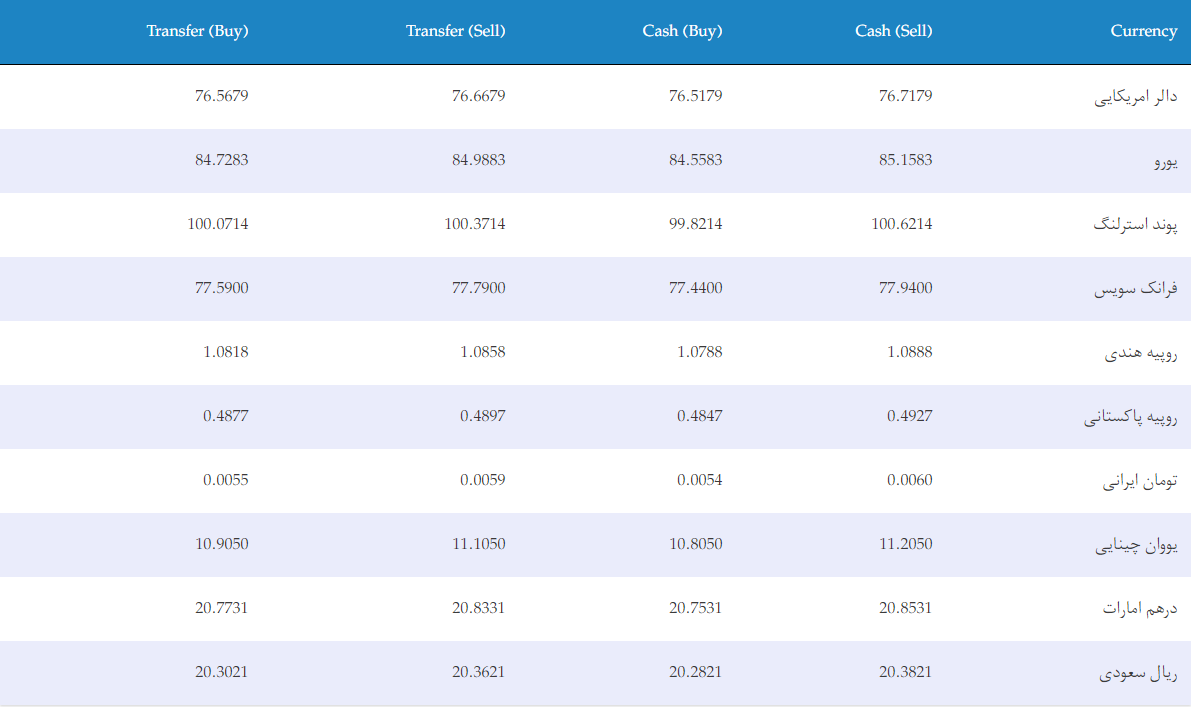Click the Transfer (Buy) column header
1191x707 pixels.
click(x=197, y=31)
